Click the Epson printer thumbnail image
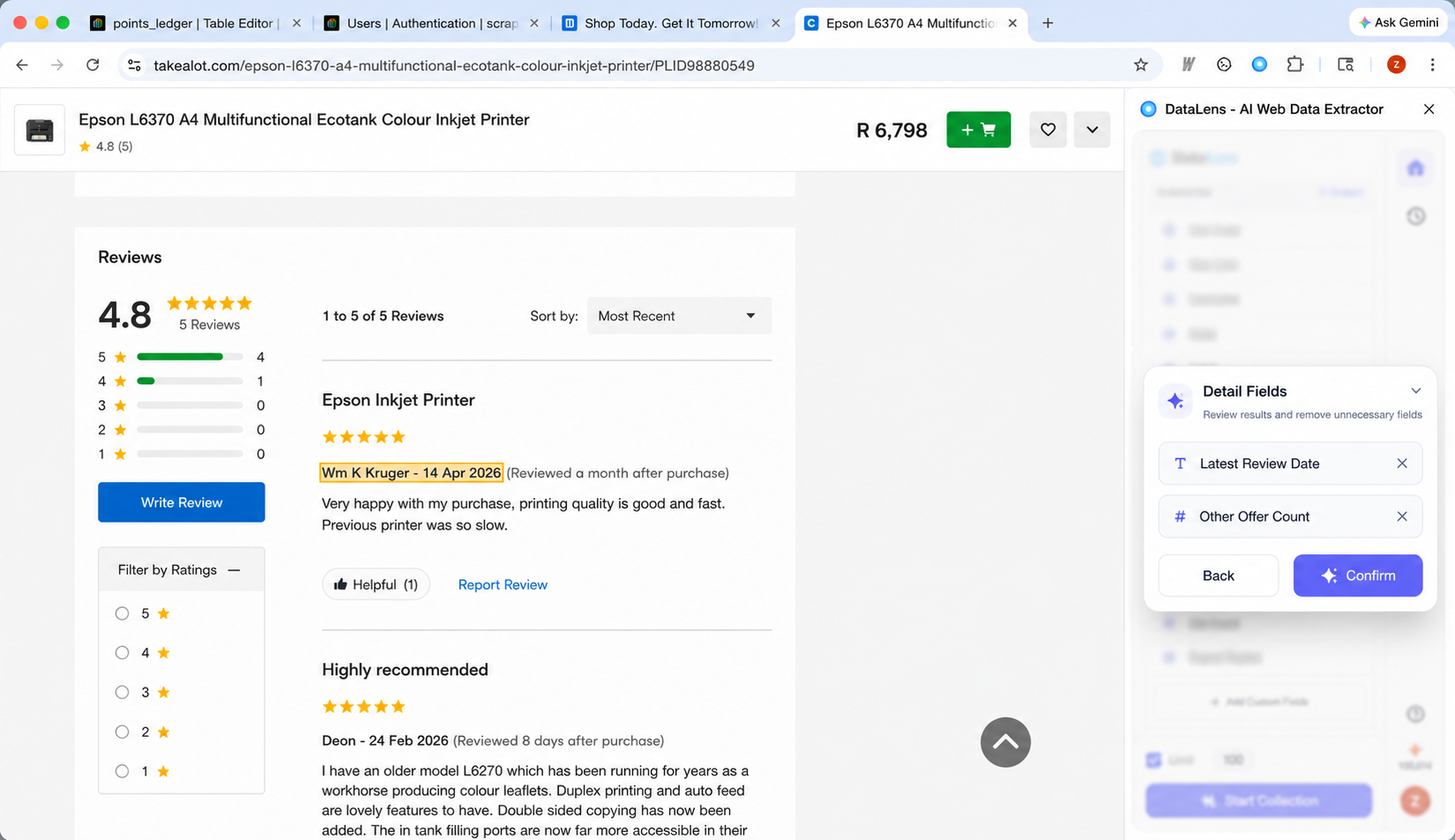Image resolution: width=1455 pixels, height=840 pixels. [x=40, y=130]
